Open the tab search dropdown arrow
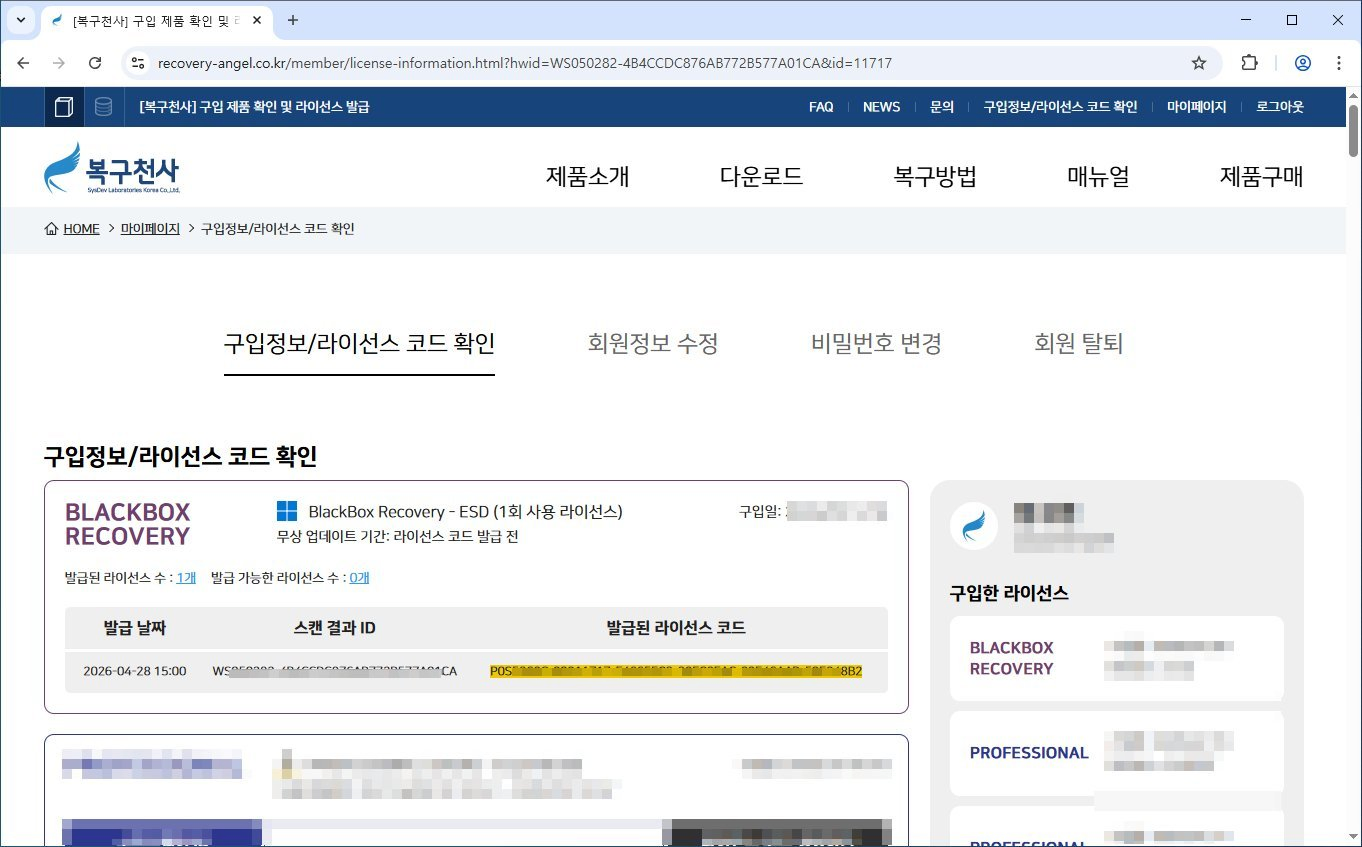1362x847 pixels. tap(20, 20)
